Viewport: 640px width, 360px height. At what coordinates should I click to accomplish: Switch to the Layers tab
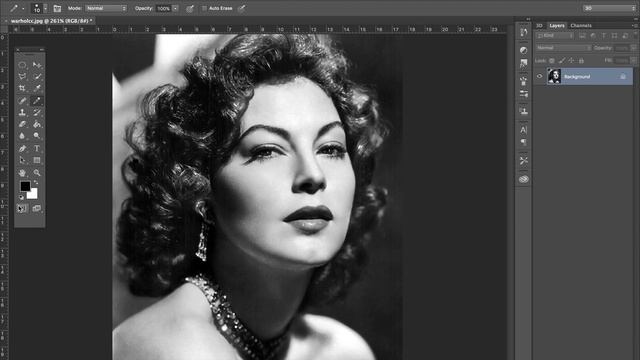(557, 26)
